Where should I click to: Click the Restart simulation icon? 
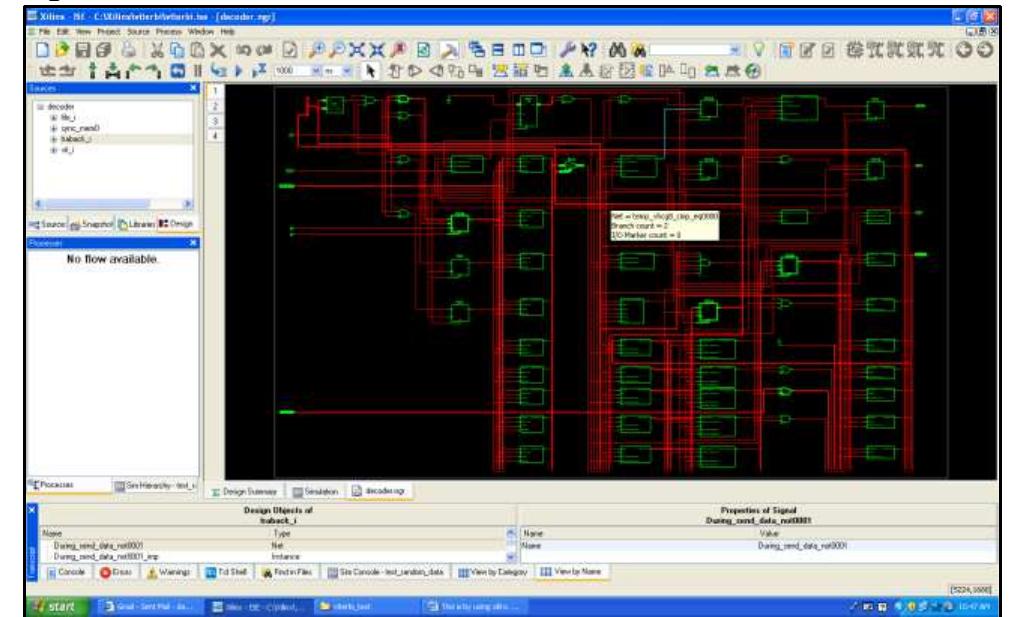178,71
